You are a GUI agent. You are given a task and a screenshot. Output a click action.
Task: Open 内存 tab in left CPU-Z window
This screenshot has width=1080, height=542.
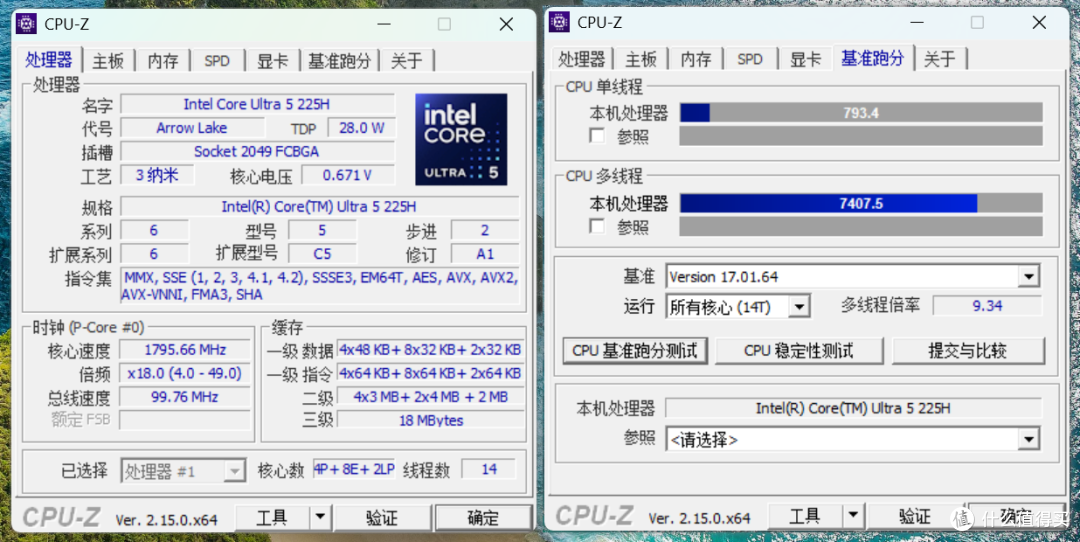tap(163, 61)
